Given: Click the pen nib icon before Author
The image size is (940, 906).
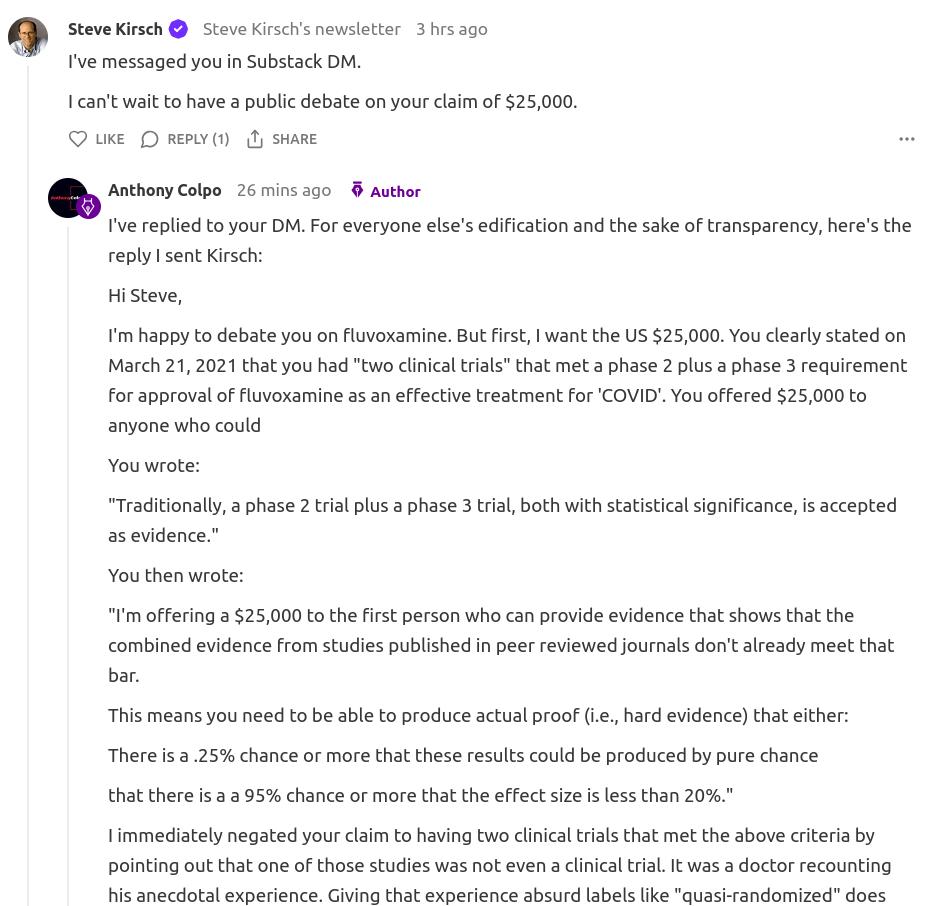Looking at the screenshot, I should point(357,190).
